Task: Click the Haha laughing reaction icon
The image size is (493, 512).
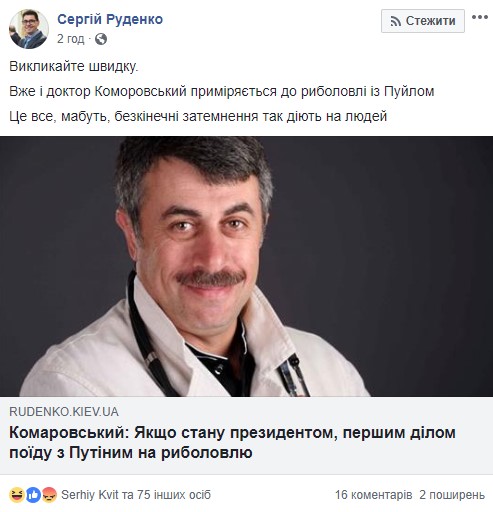Action: 17,494
